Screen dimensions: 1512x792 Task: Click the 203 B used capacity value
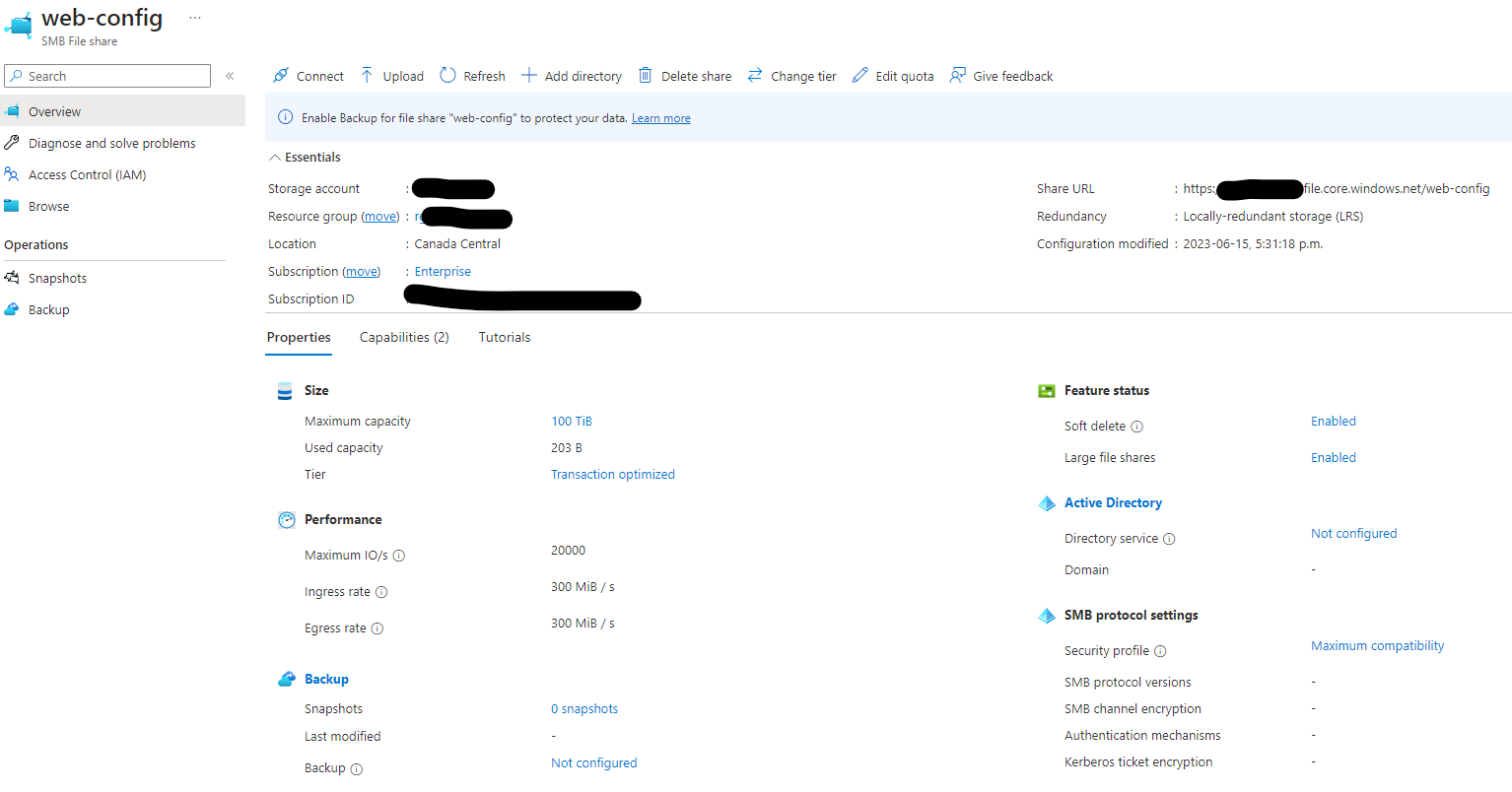coord(567,448)
